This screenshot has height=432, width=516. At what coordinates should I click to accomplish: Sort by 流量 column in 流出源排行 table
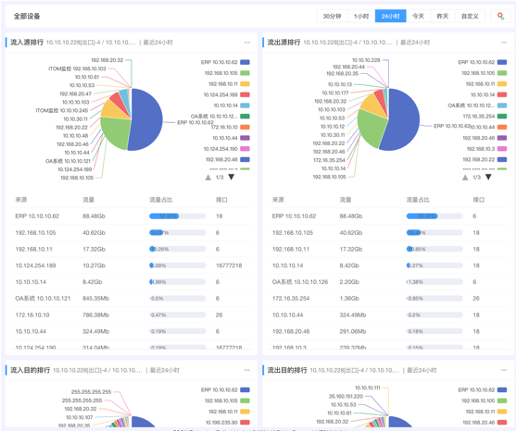(x=345, y=200)
